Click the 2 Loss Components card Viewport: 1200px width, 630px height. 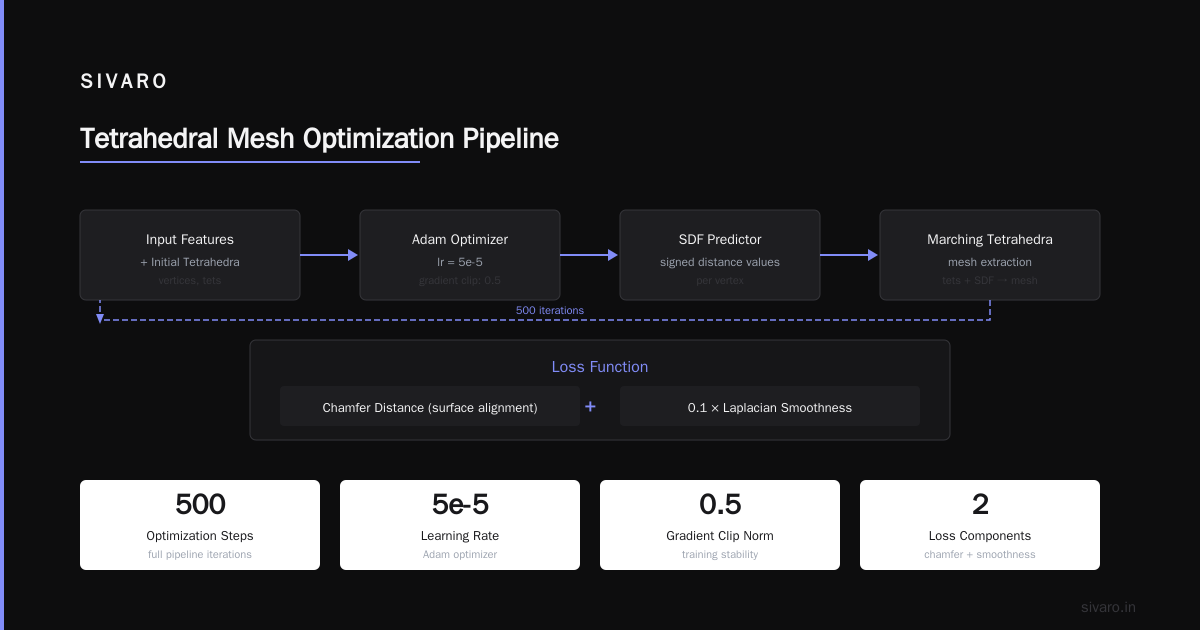tap(980, 525)
